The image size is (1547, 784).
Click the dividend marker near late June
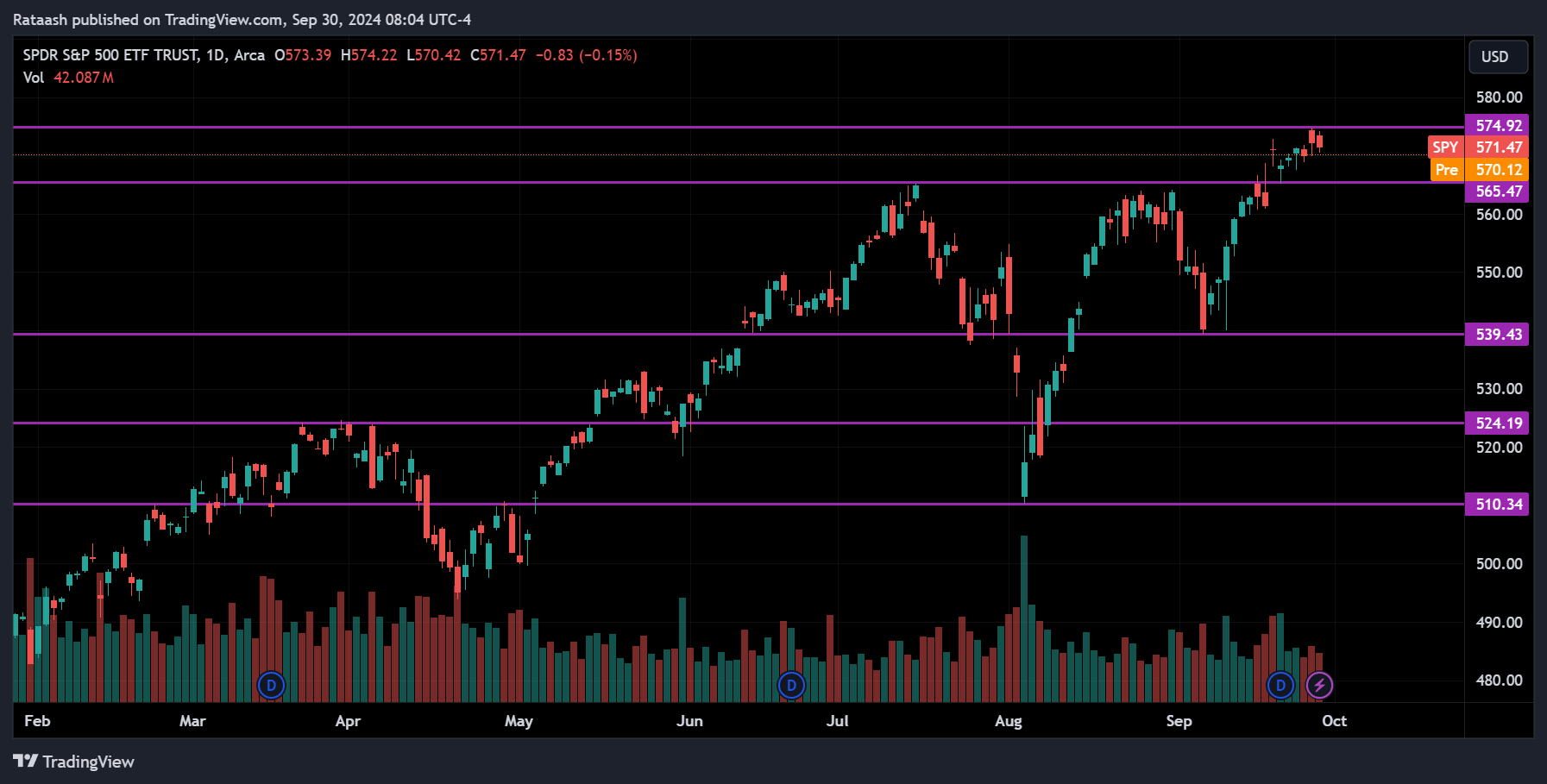(x=791, y=686)
